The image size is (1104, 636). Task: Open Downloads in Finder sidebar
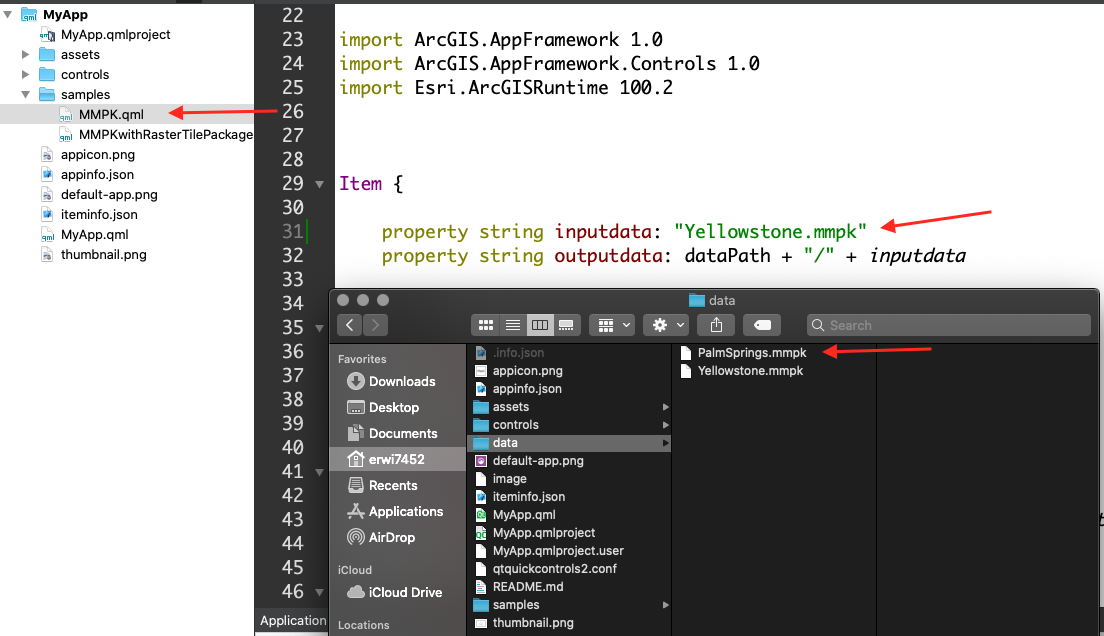click(x=391, y=381)
